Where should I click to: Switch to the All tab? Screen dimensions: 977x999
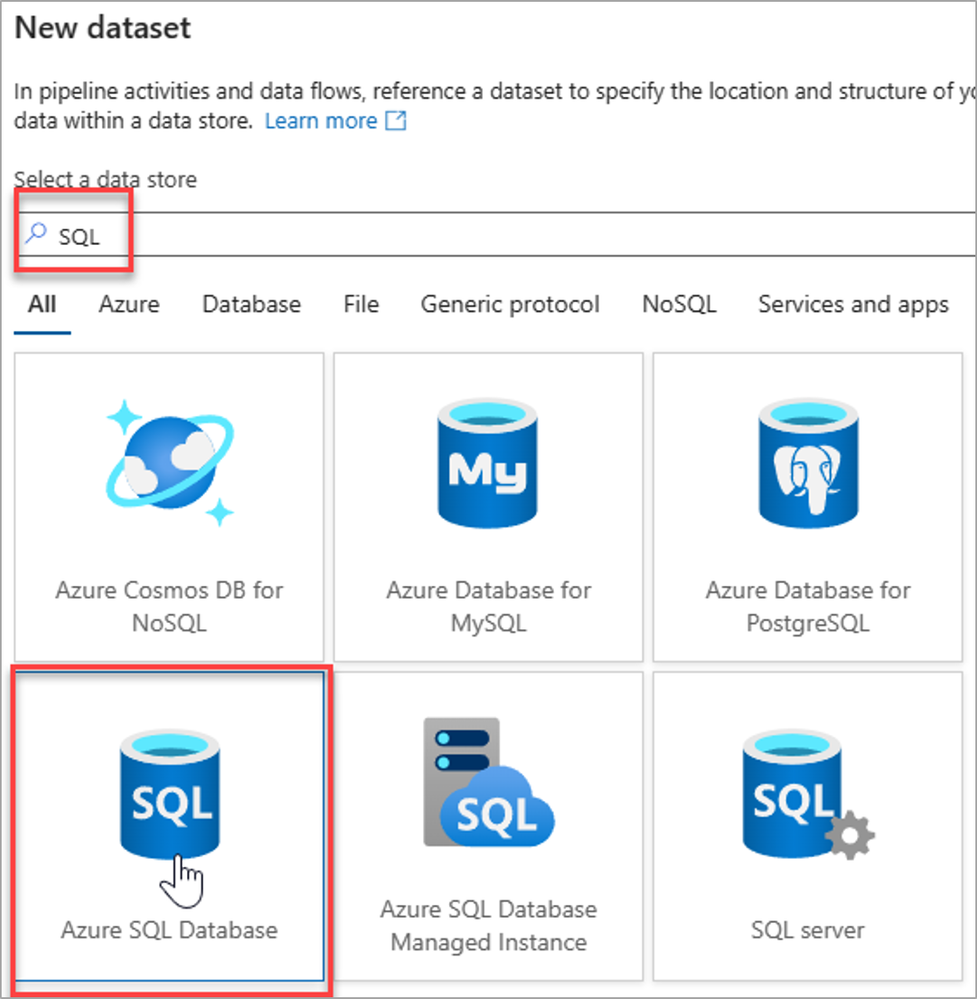42,304
